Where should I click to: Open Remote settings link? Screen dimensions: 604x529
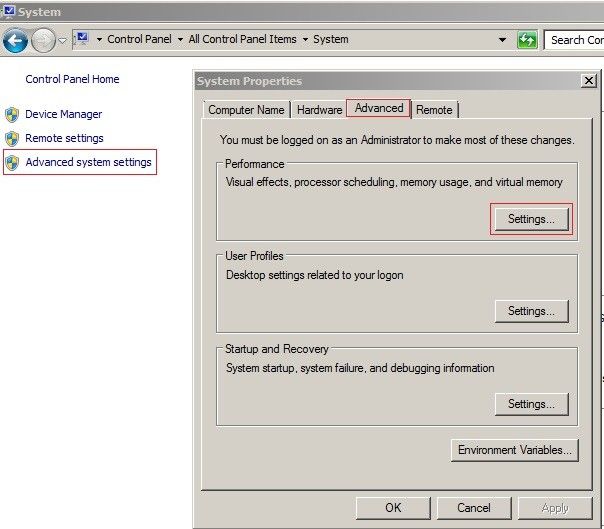64,138
